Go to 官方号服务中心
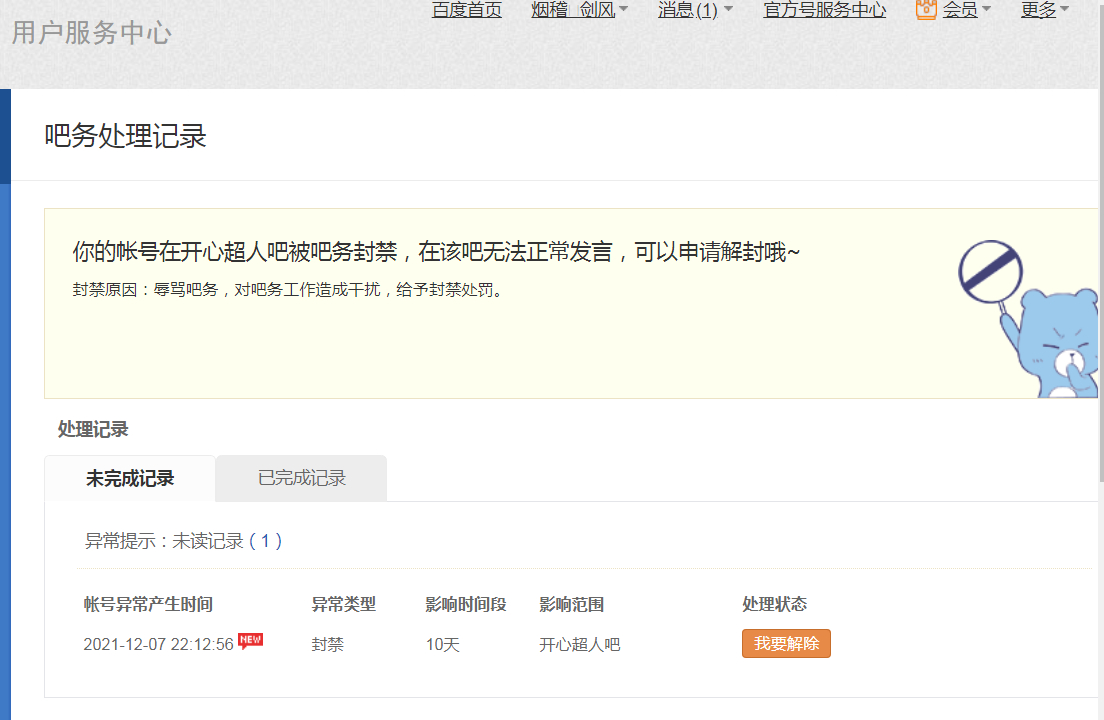The height and width of the screenshot is (720, 1104). (824, 10)
